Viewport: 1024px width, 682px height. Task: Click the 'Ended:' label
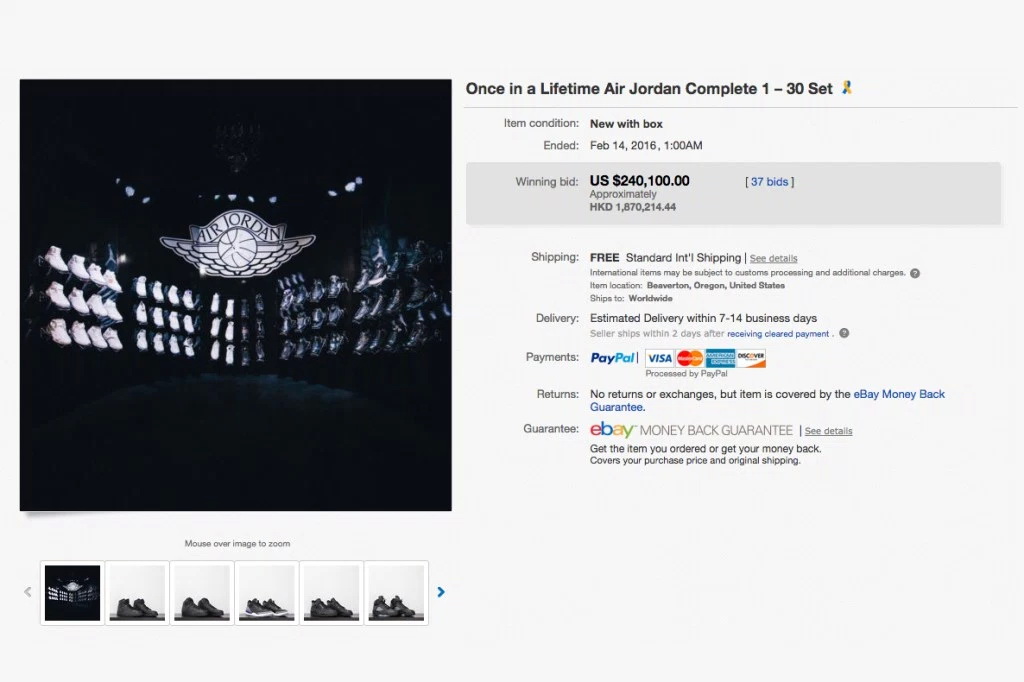(561, 145)
